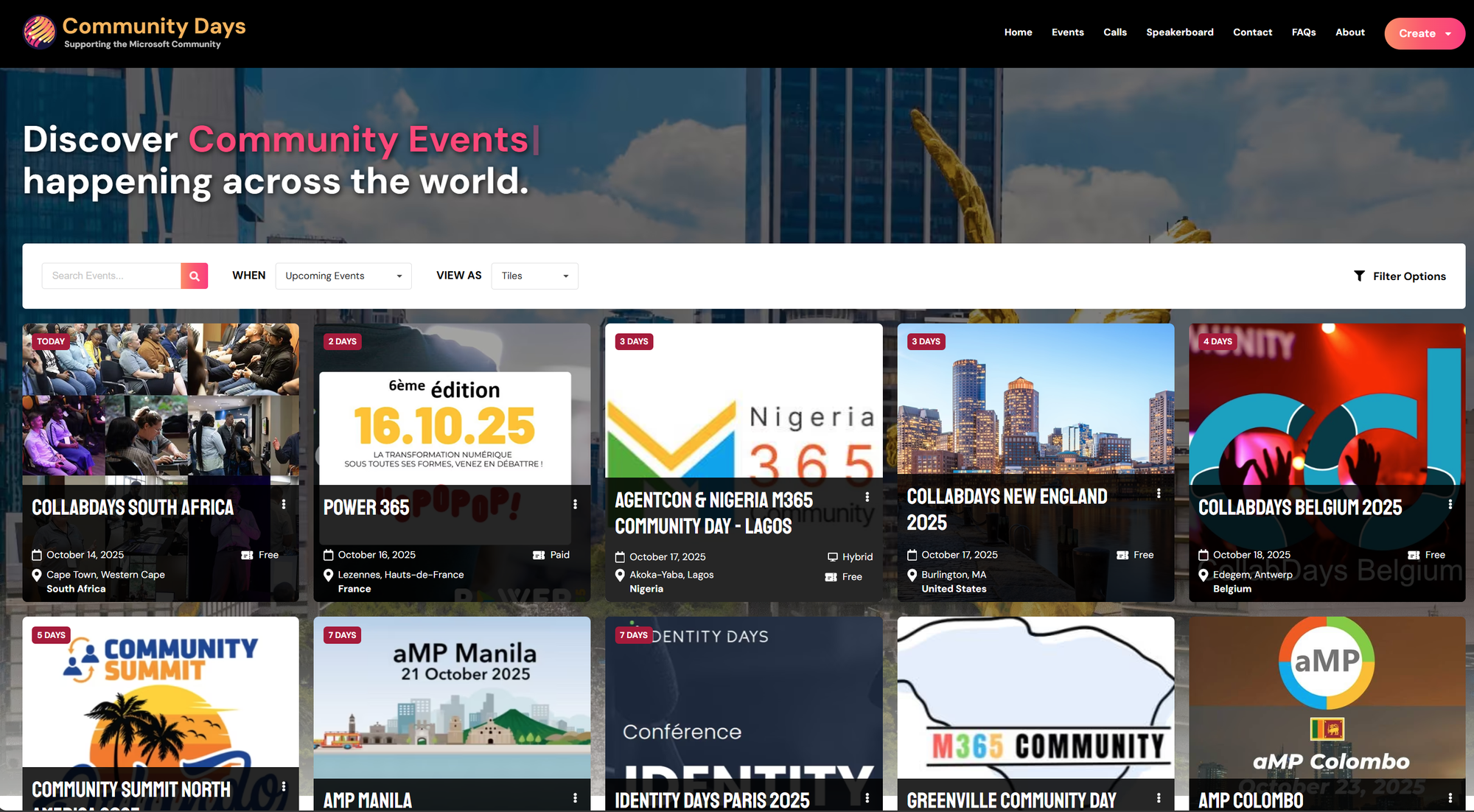1474x812 pixels.
Task: Expand the Upcoming Events dropdown
Action: point(343,276)
